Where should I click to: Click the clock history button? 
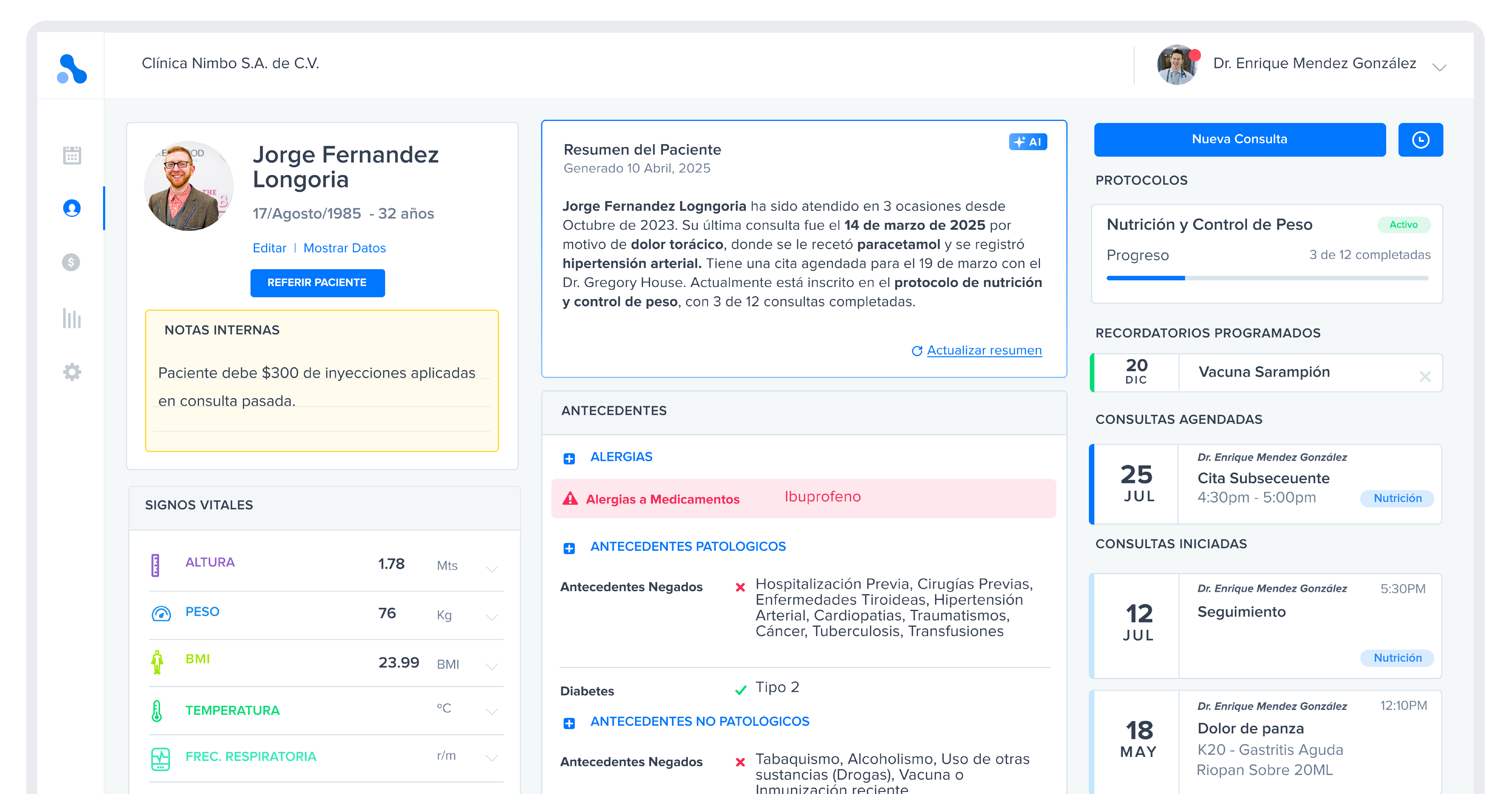(1420, 140)
